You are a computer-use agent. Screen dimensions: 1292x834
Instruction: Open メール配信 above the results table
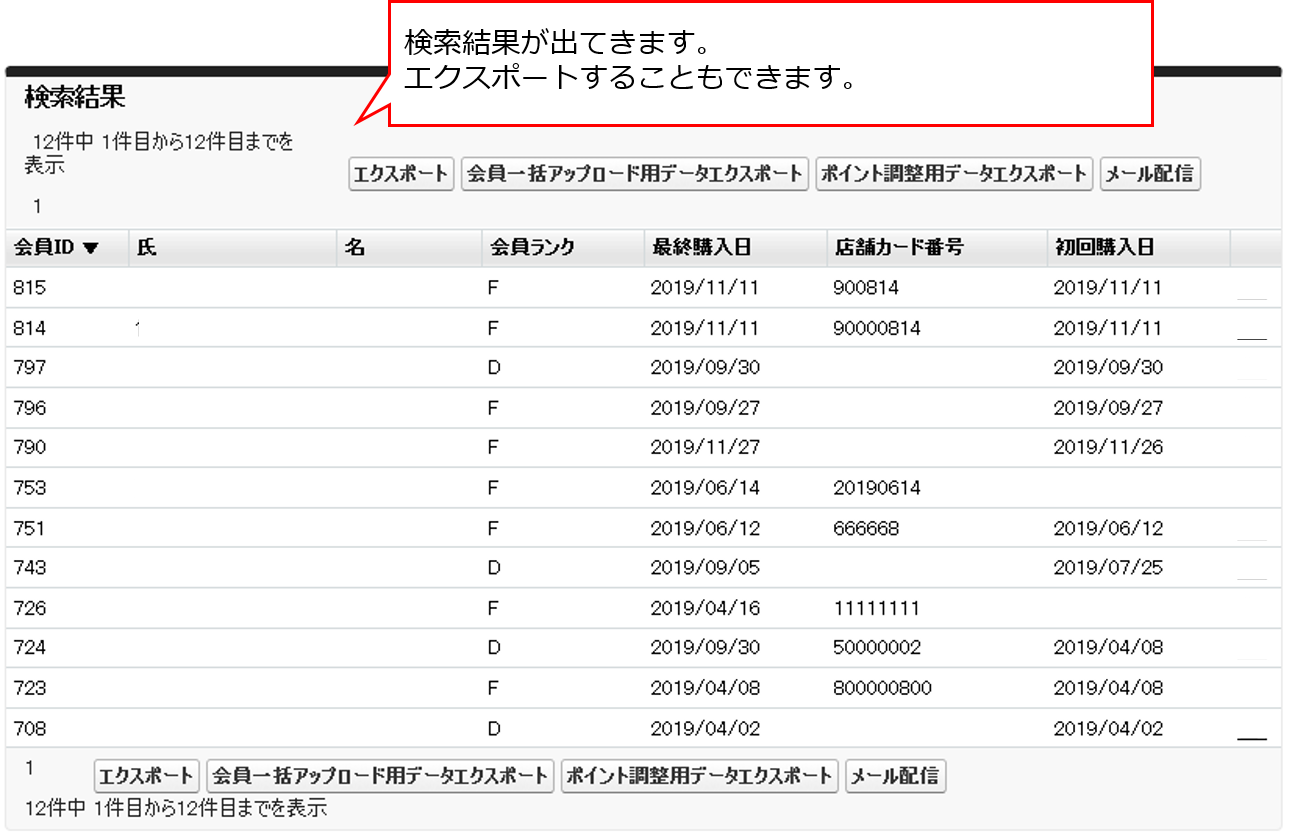click(1149, 174)
